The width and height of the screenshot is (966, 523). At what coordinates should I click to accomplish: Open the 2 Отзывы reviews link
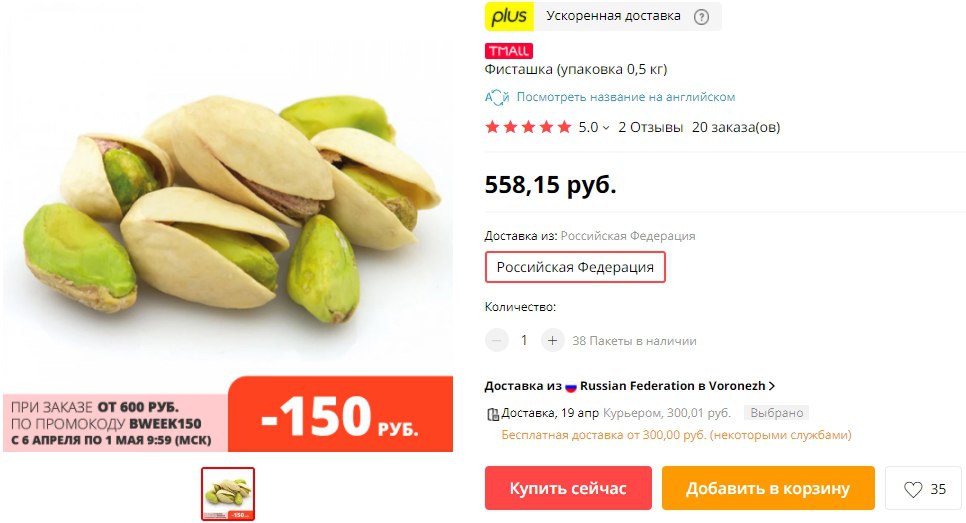click(x=651, y=128)
